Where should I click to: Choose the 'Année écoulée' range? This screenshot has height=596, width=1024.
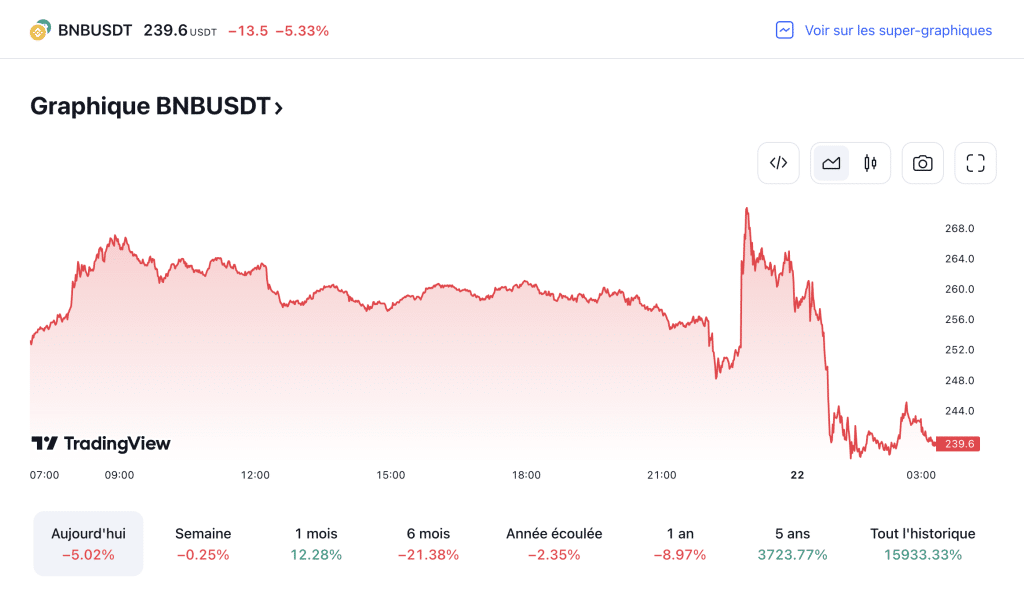pyautogui.click(x=554, y=543)
